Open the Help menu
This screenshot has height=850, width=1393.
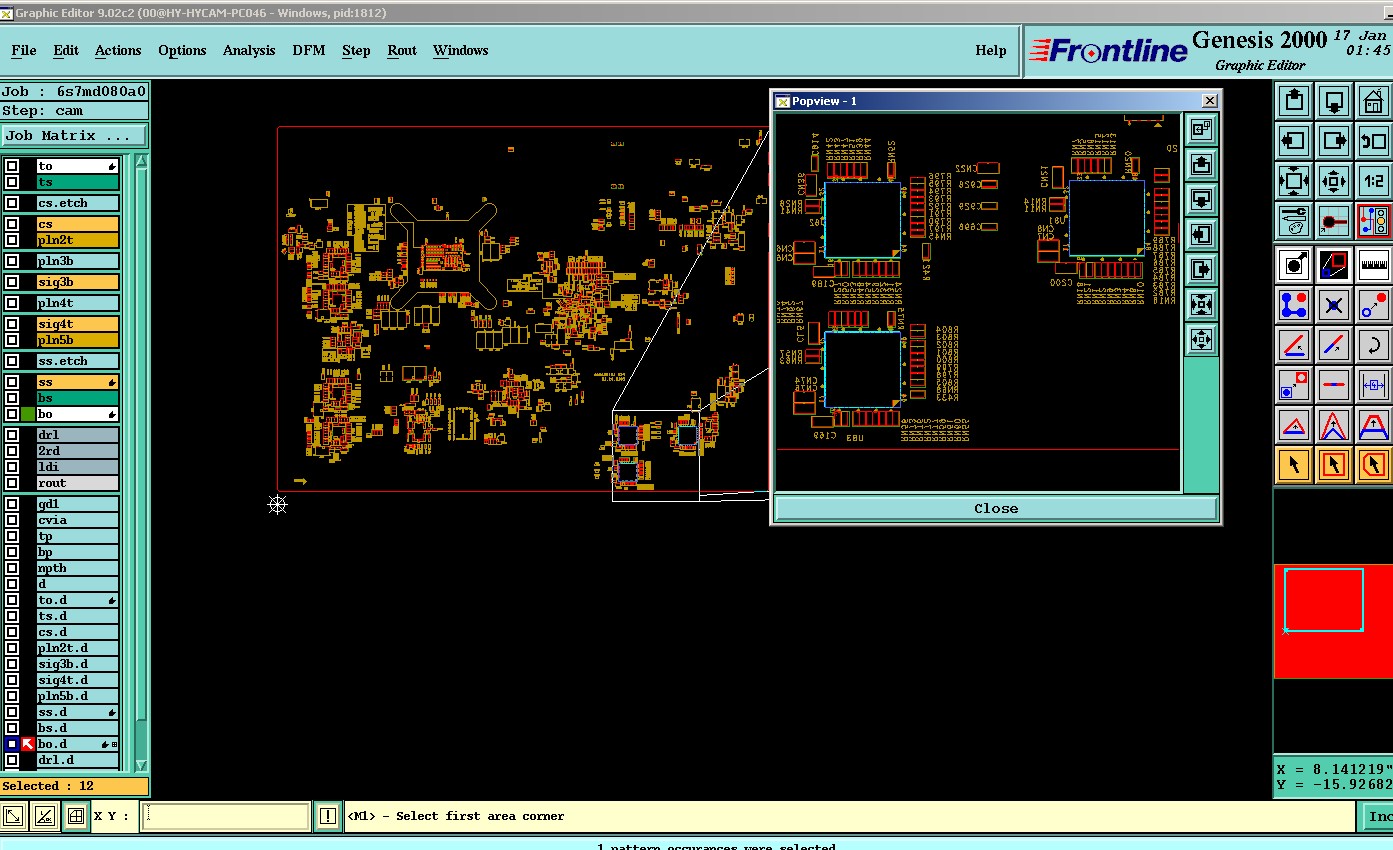(991, 50)
